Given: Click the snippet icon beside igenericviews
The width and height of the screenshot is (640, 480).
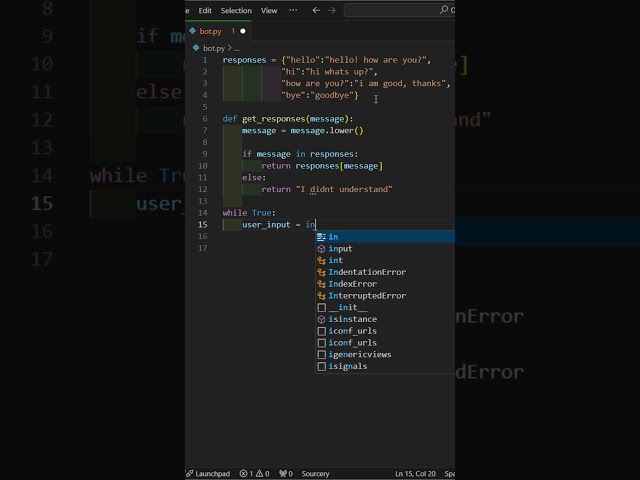Looking at the screenshot, I should click(x=321, y=355).
